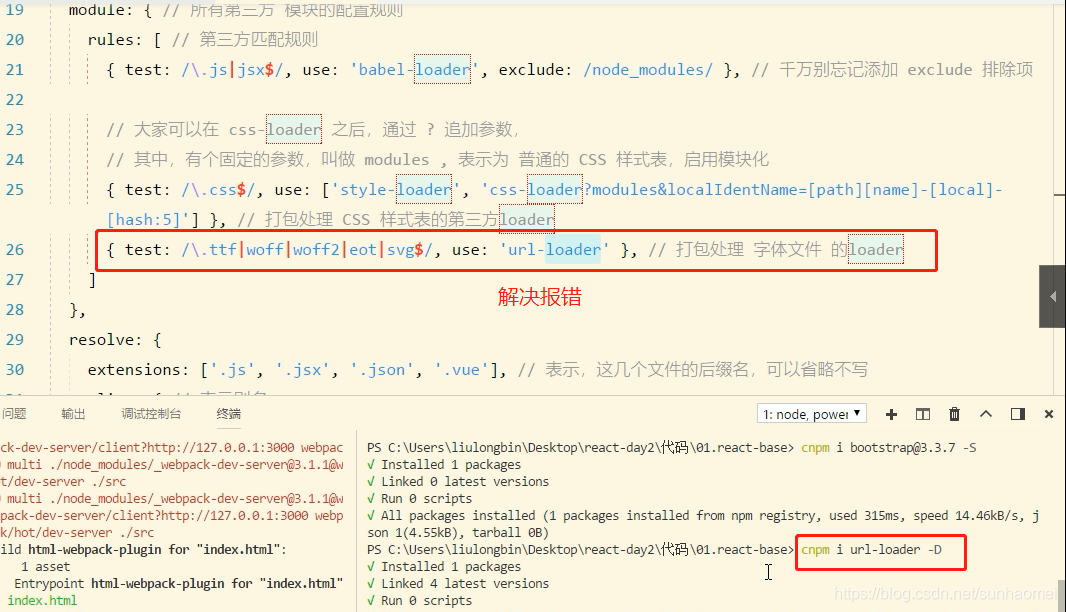Click '.vue' string in extensions array

pyautogui.click(x=462, y=369)
